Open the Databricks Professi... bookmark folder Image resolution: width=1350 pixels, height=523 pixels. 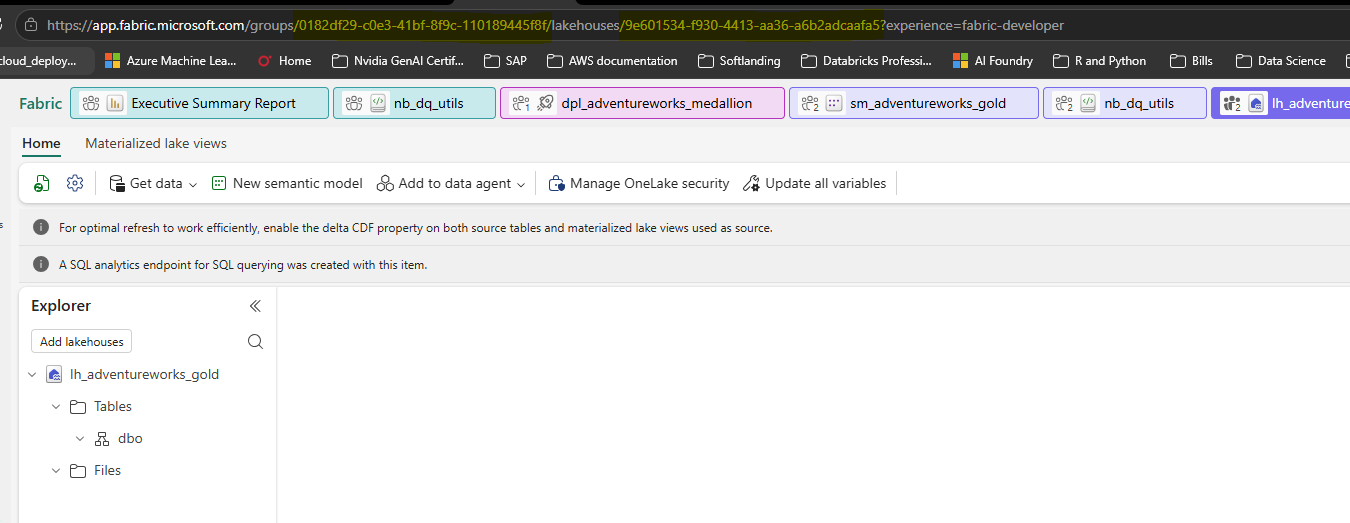click(866, 61)
